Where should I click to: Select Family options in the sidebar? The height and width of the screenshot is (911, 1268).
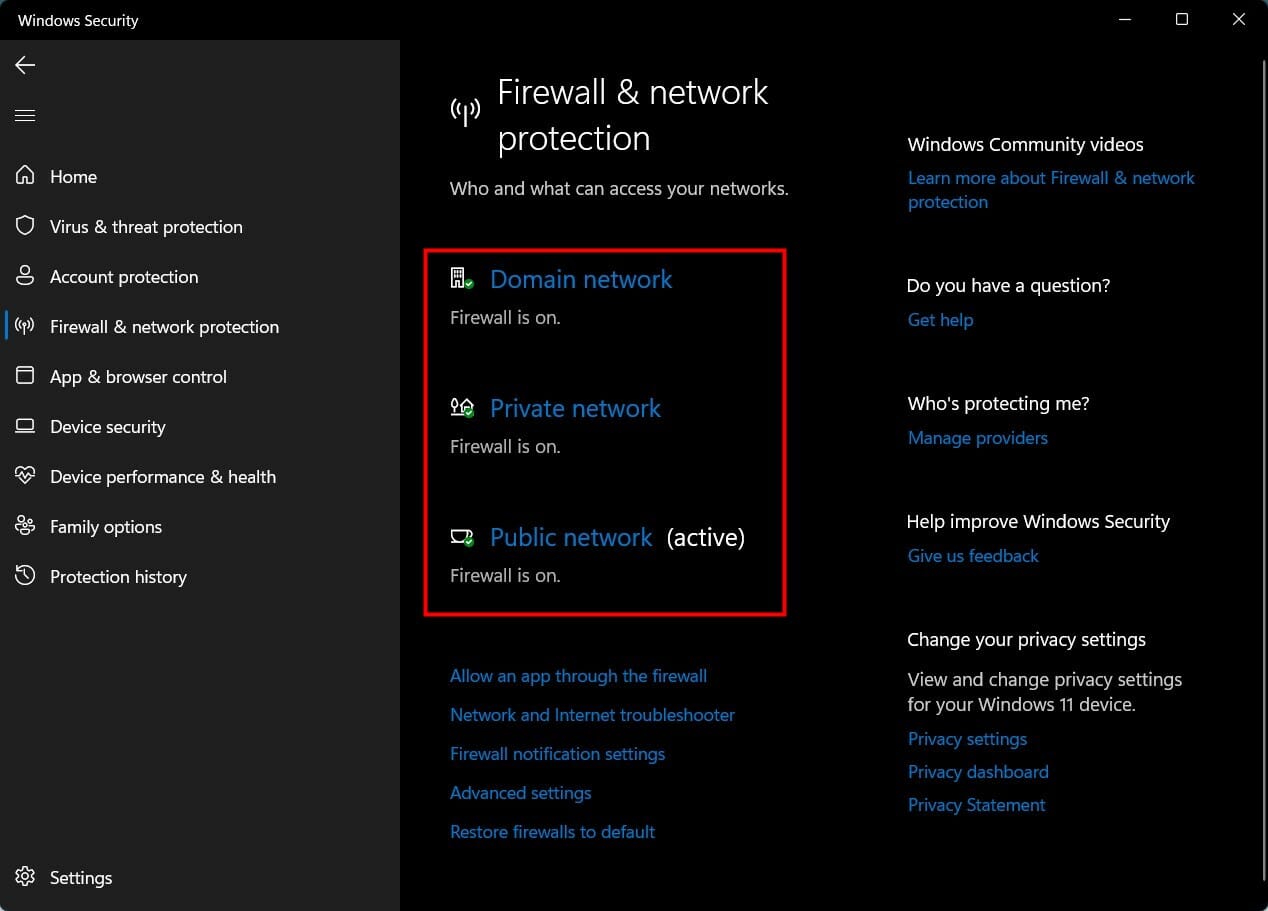[x=105, y=526]
